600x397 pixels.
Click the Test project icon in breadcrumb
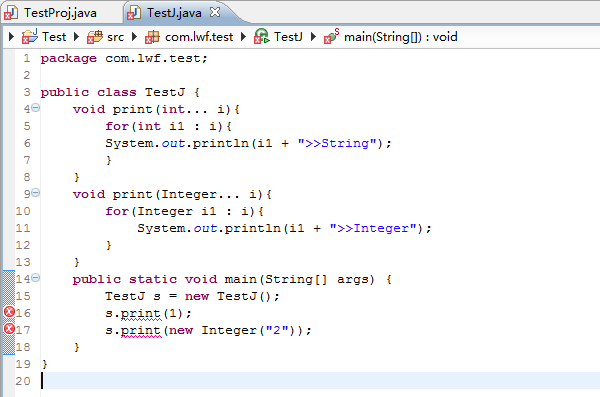coord(30,37)
